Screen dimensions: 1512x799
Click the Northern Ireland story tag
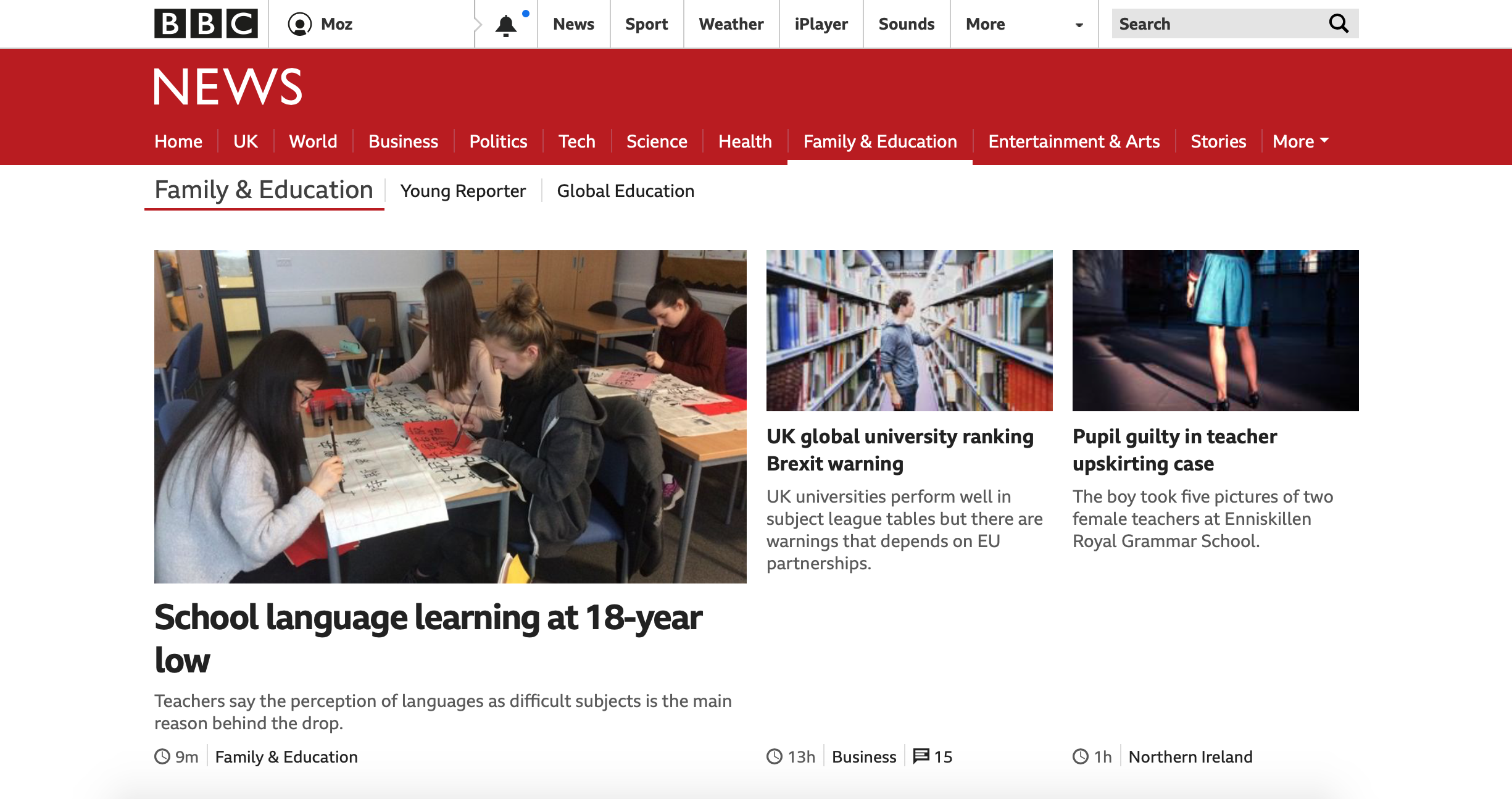1190,756
